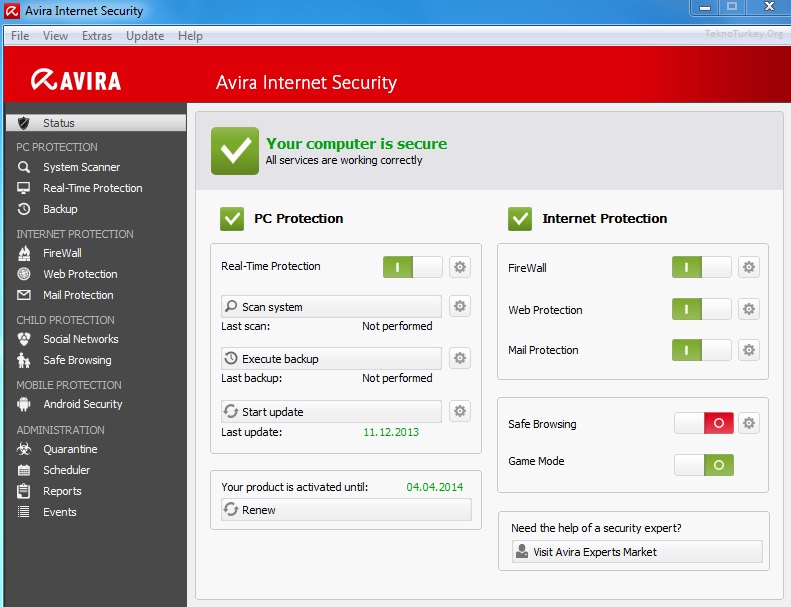Click Visit Avira Experts Market button

pos(637,551)
